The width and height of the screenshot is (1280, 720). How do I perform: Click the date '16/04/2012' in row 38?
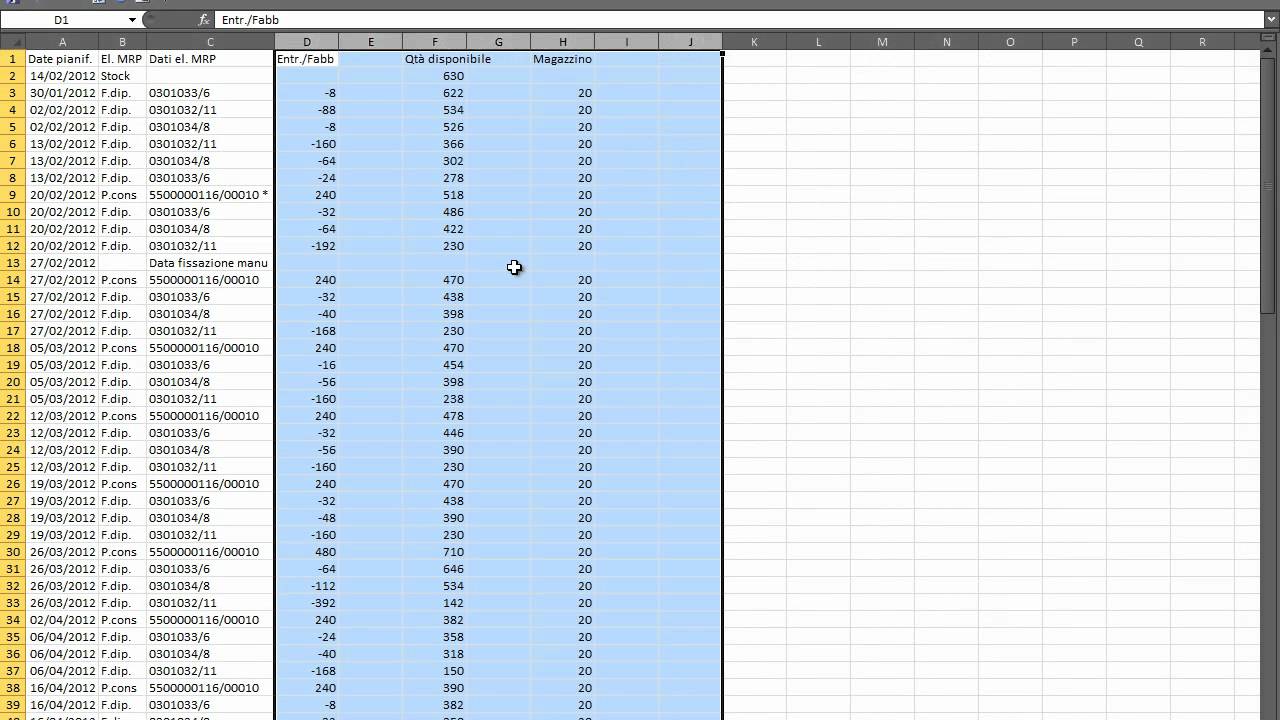tap(62, 688)
